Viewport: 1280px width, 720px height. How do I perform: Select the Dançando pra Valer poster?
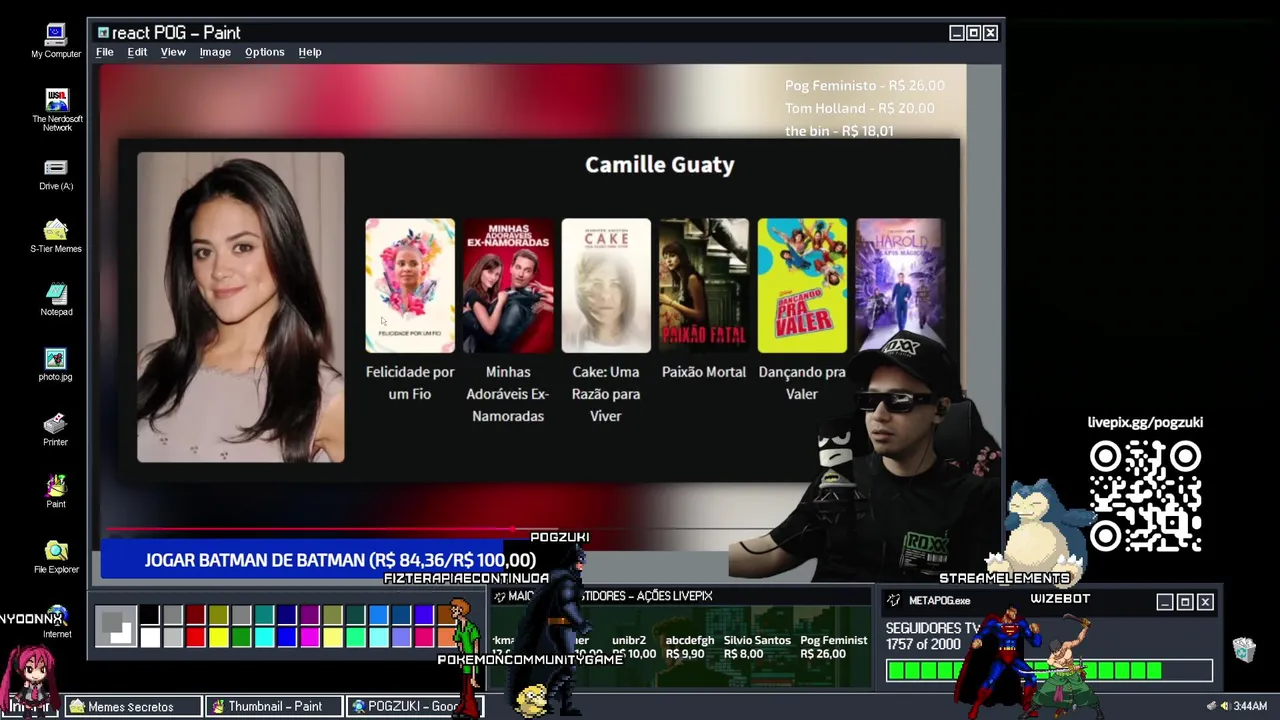tap(802, 286)
